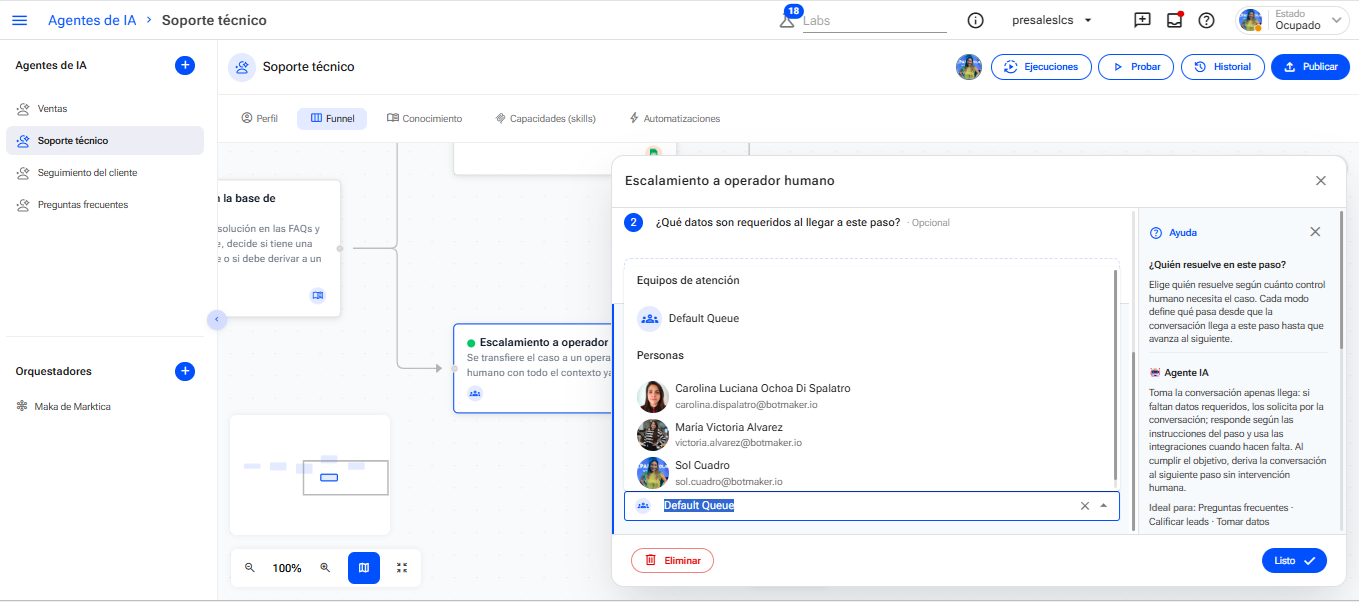Toggle the minimap view button
The width and height of the screenshot is (1359, 602).
tap(364, 567)
